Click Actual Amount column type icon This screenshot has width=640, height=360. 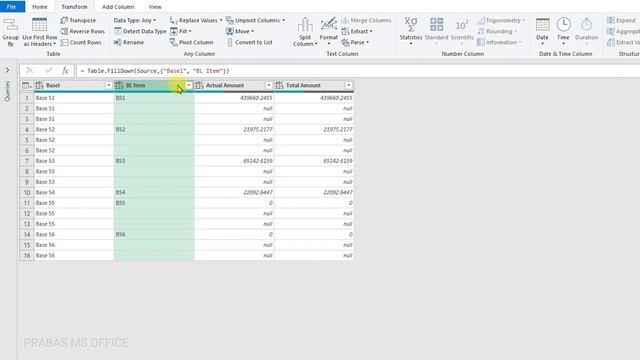click(x=199, y=85)
